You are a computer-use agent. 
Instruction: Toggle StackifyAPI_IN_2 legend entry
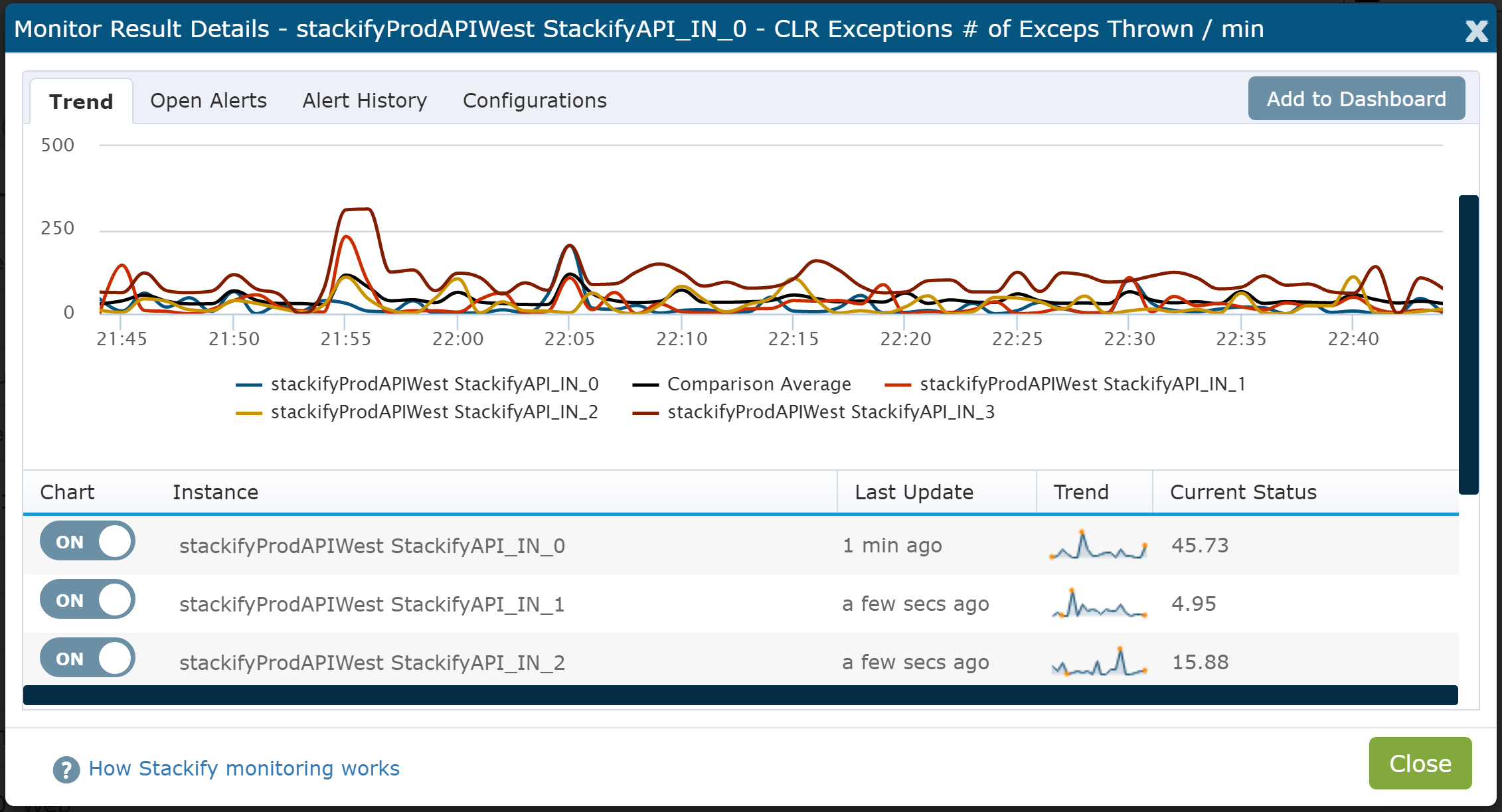(417, 412)
